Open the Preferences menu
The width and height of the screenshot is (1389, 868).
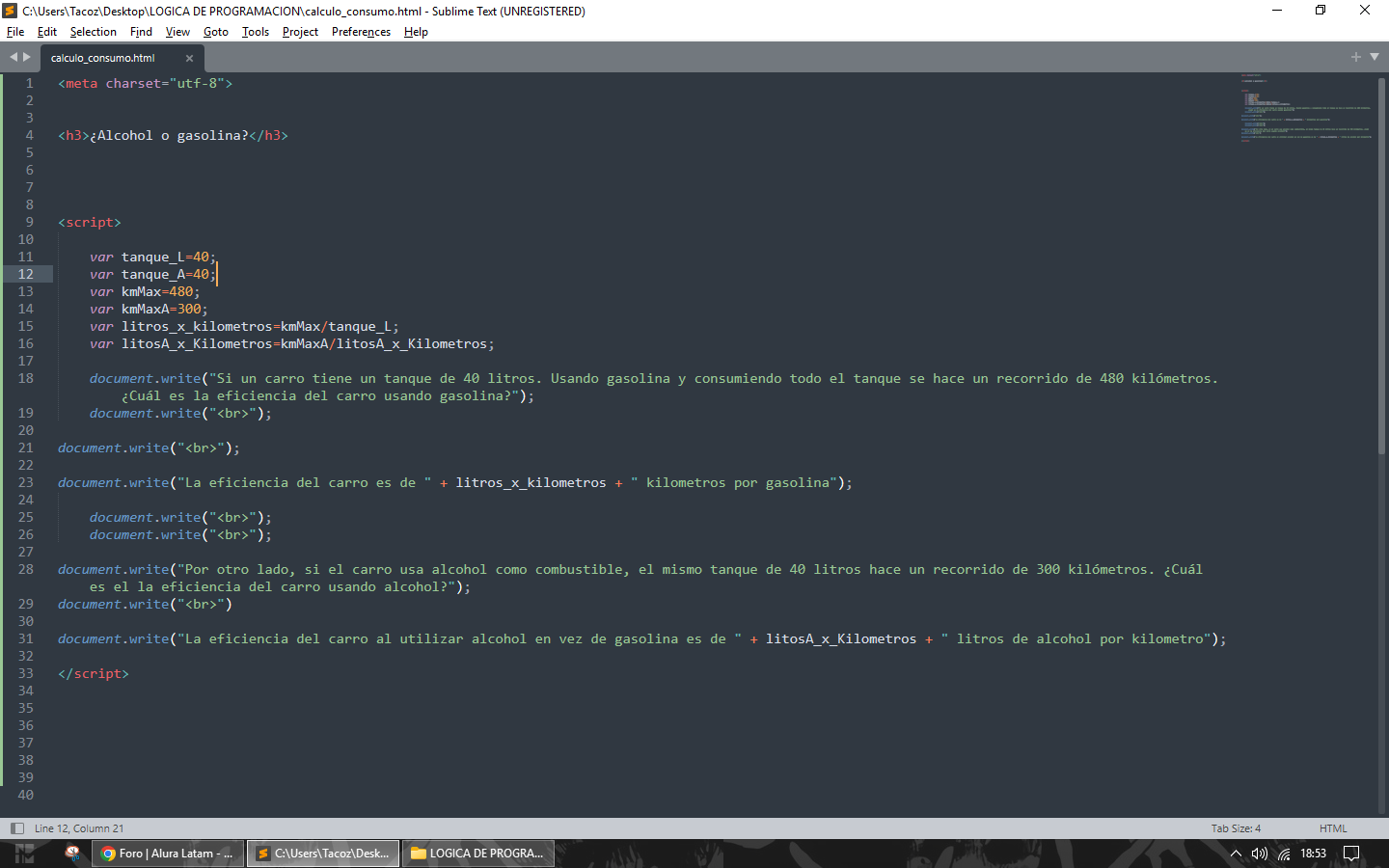(x=361, y=32)
